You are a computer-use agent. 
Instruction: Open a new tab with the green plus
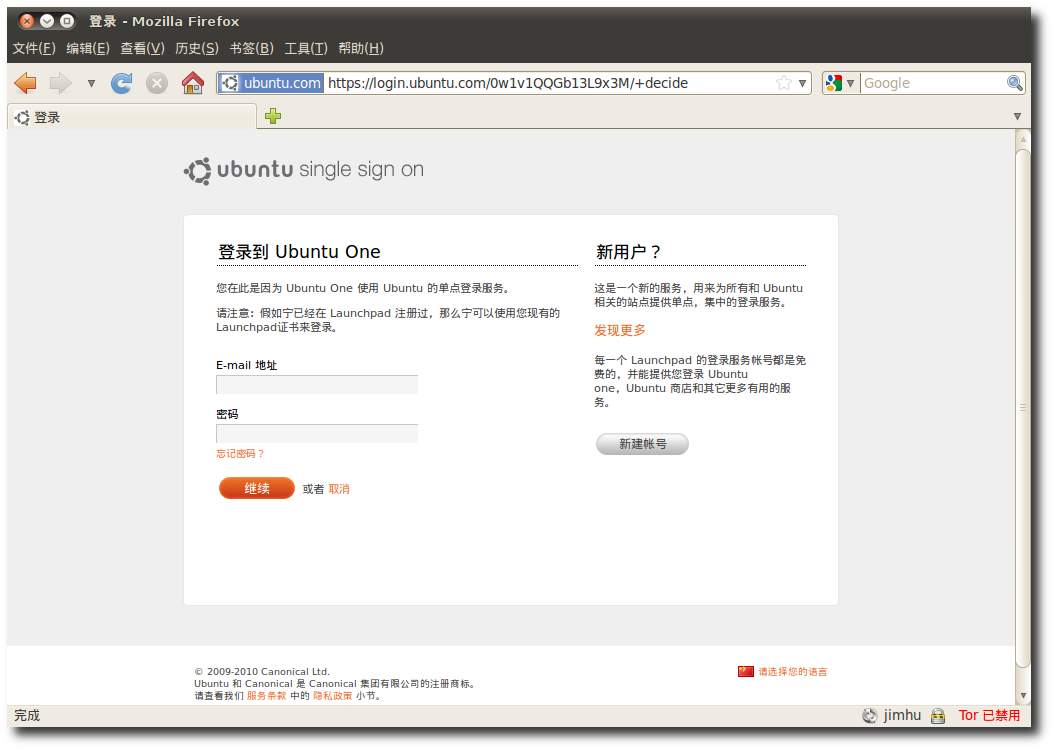[x=273, y=116]
